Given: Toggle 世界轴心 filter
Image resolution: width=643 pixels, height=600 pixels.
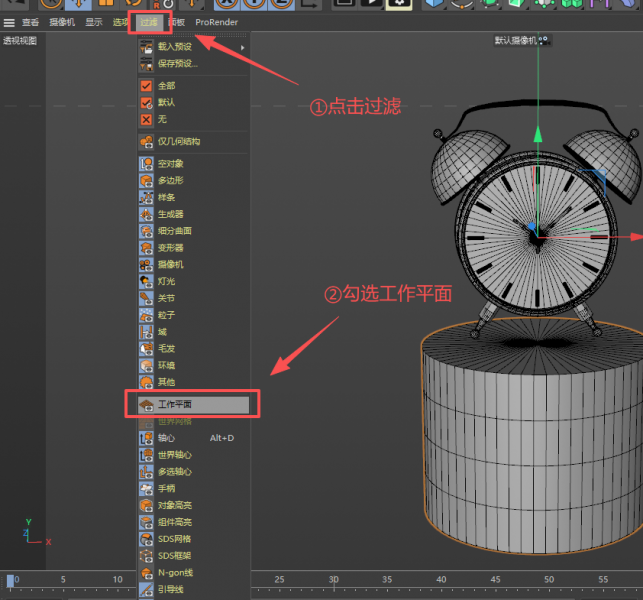Looking at the screenshot, I should pyautogui.click(x=193, y=455).
